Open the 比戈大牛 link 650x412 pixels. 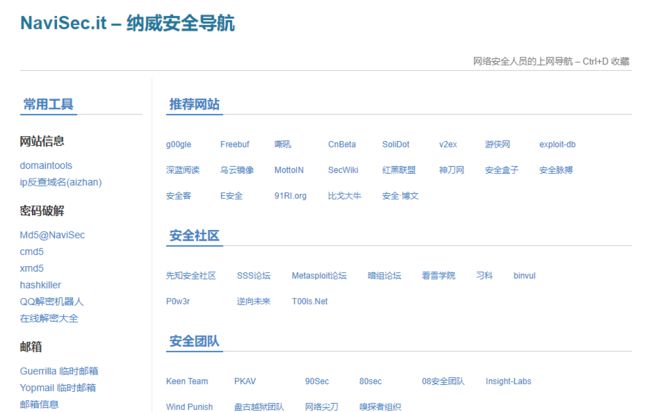click(344, 196)
